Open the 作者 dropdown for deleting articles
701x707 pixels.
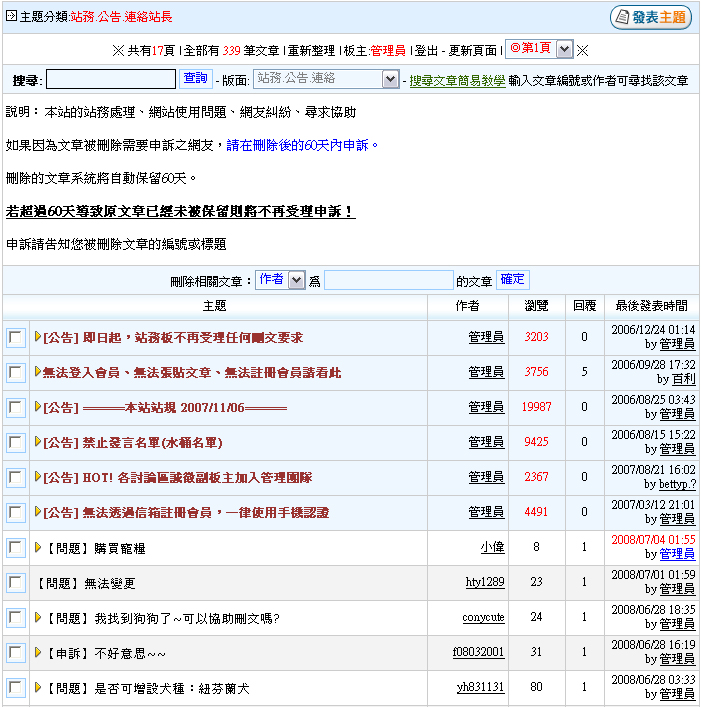coord(296,281)
